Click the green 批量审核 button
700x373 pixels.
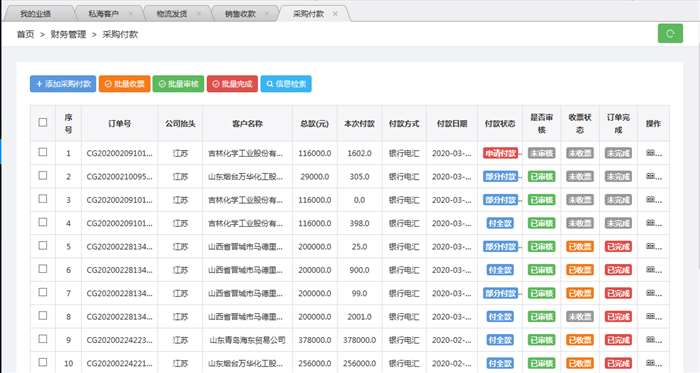tap(178, 84)
